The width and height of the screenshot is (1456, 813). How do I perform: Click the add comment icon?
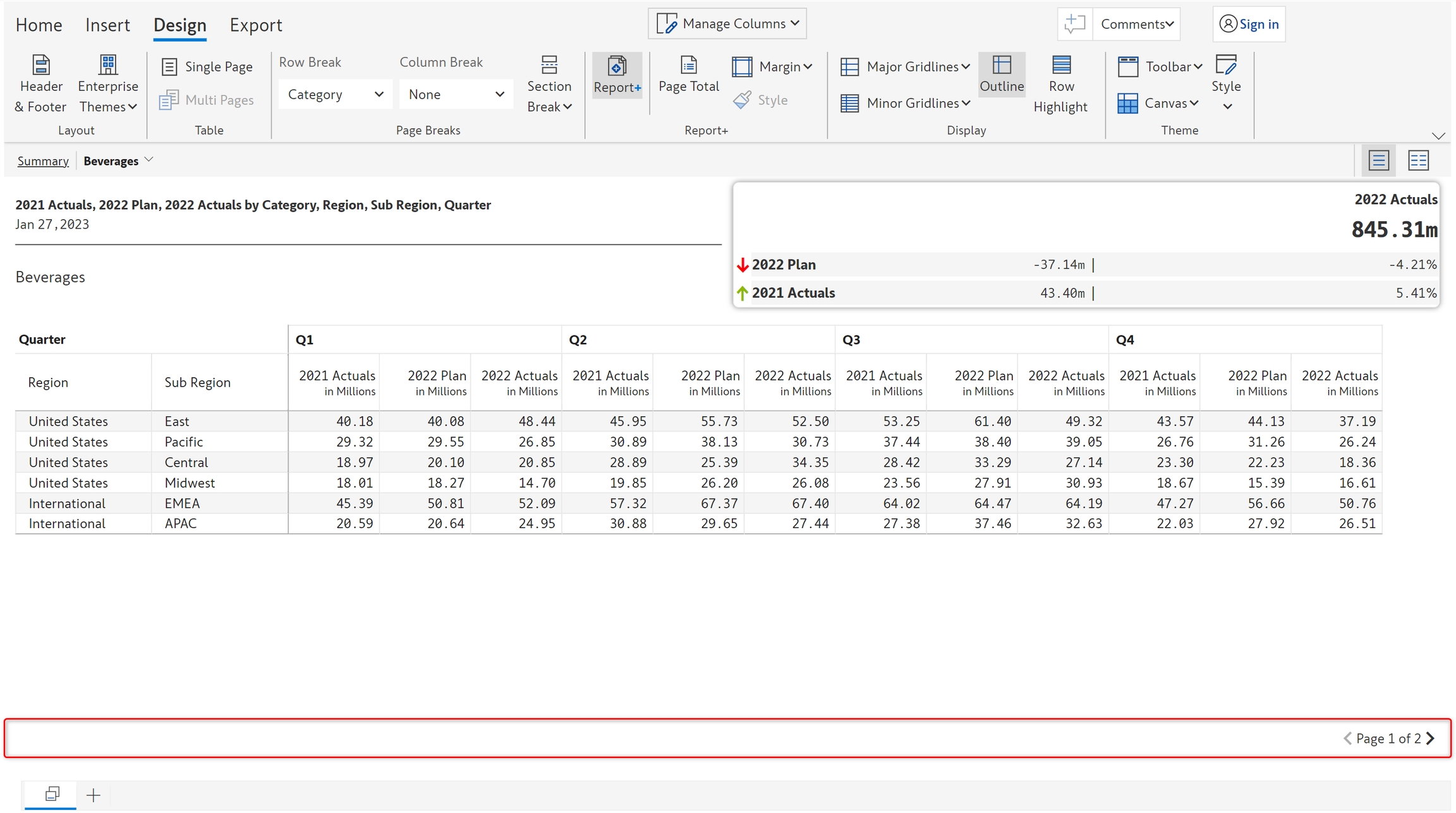(1074, 24)
